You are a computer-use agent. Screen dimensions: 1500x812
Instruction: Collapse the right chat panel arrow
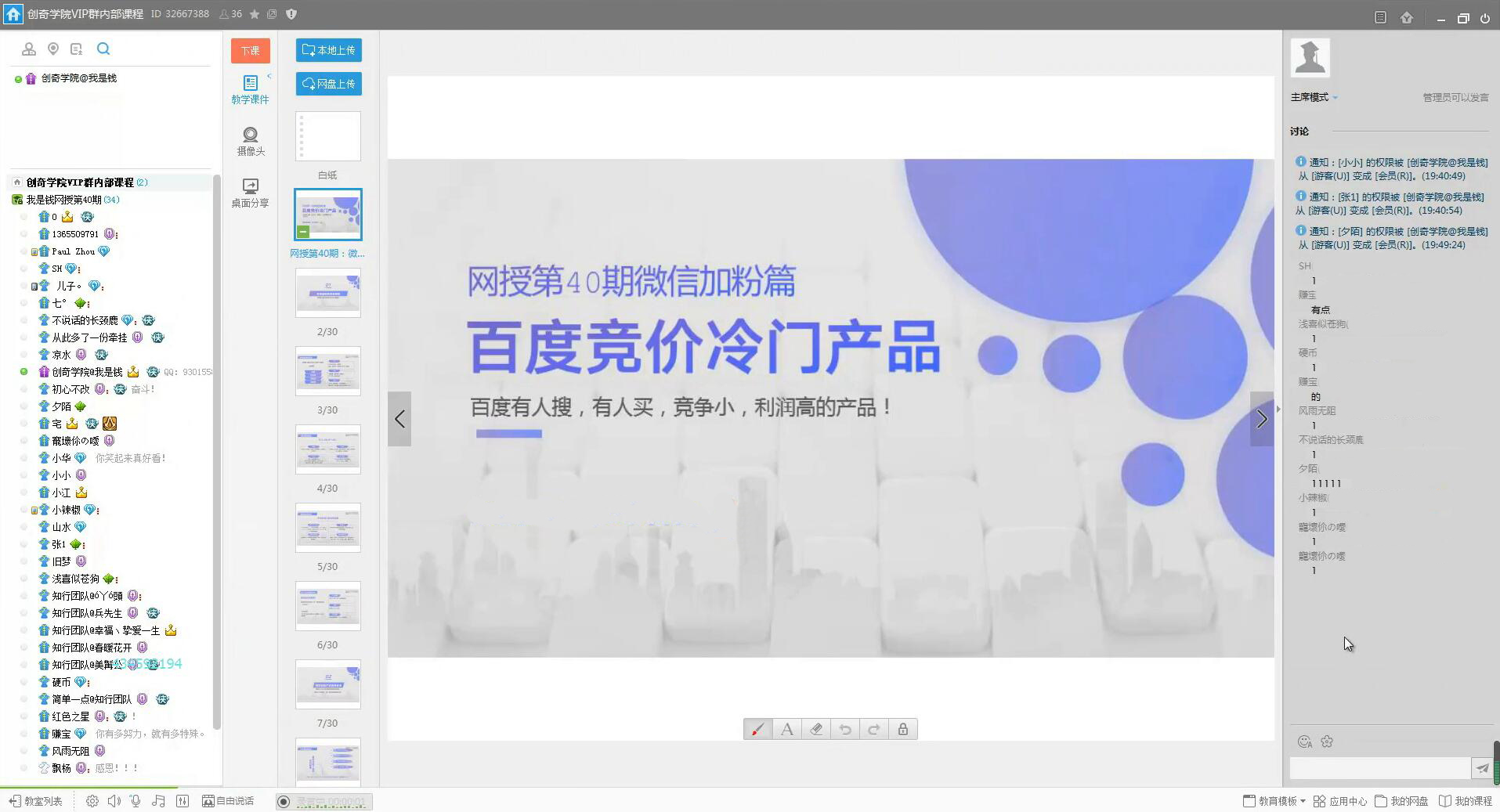coord(1278,409)
